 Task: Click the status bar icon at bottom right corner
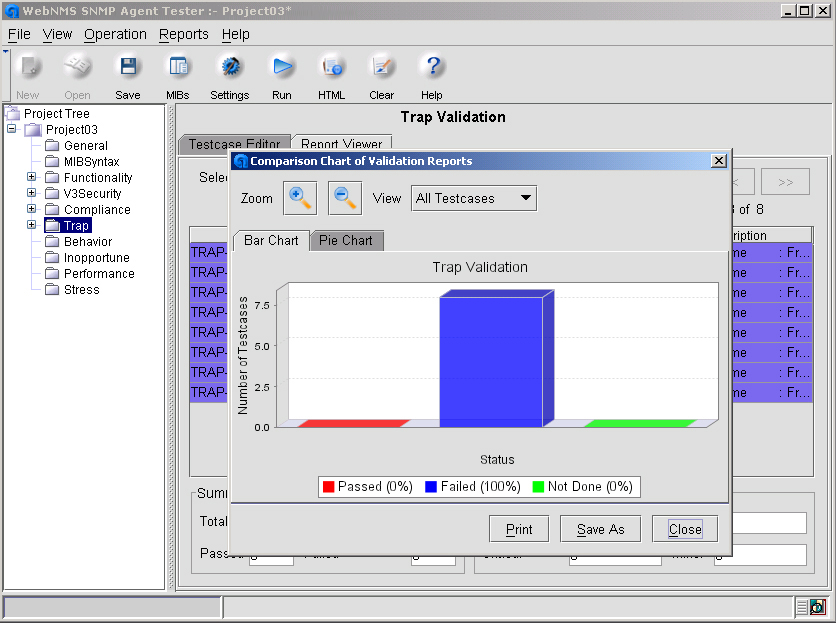coord(817,606)
